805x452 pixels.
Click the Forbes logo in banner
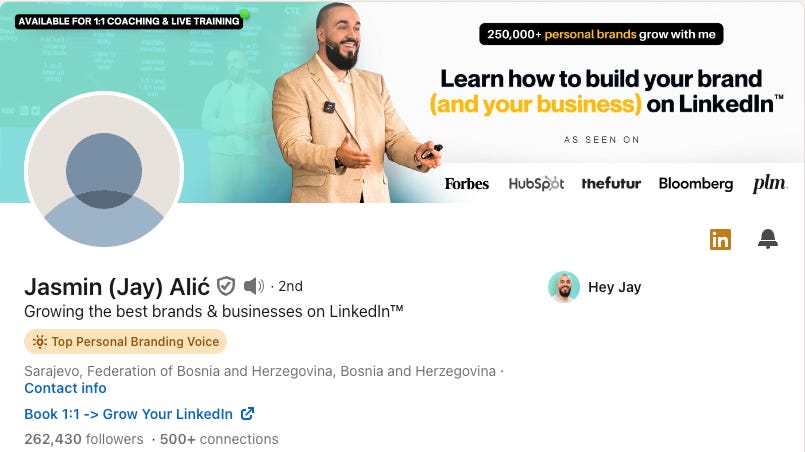click(x=467, y=184)
